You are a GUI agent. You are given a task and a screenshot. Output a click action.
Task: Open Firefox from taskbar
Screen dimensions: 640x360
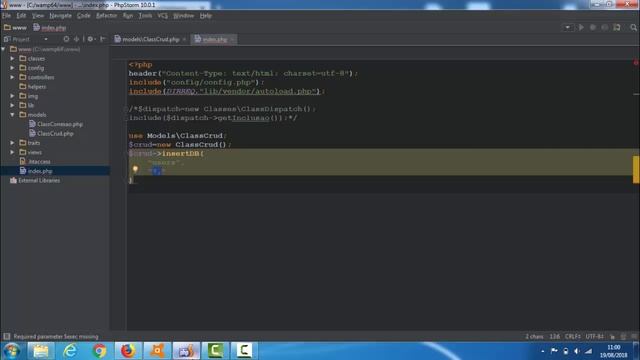click(128, 351)
